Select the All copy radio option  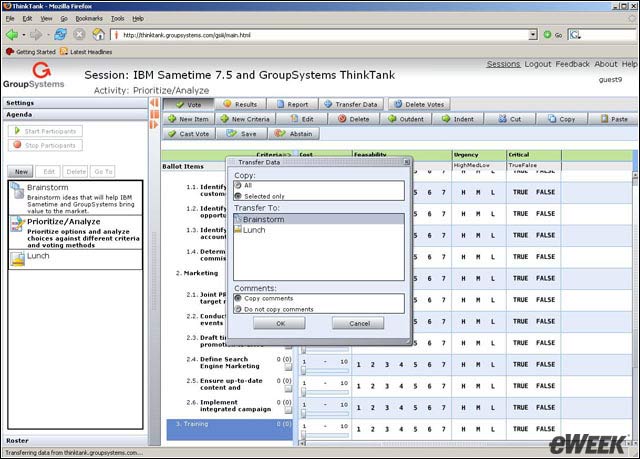[238, 186]
